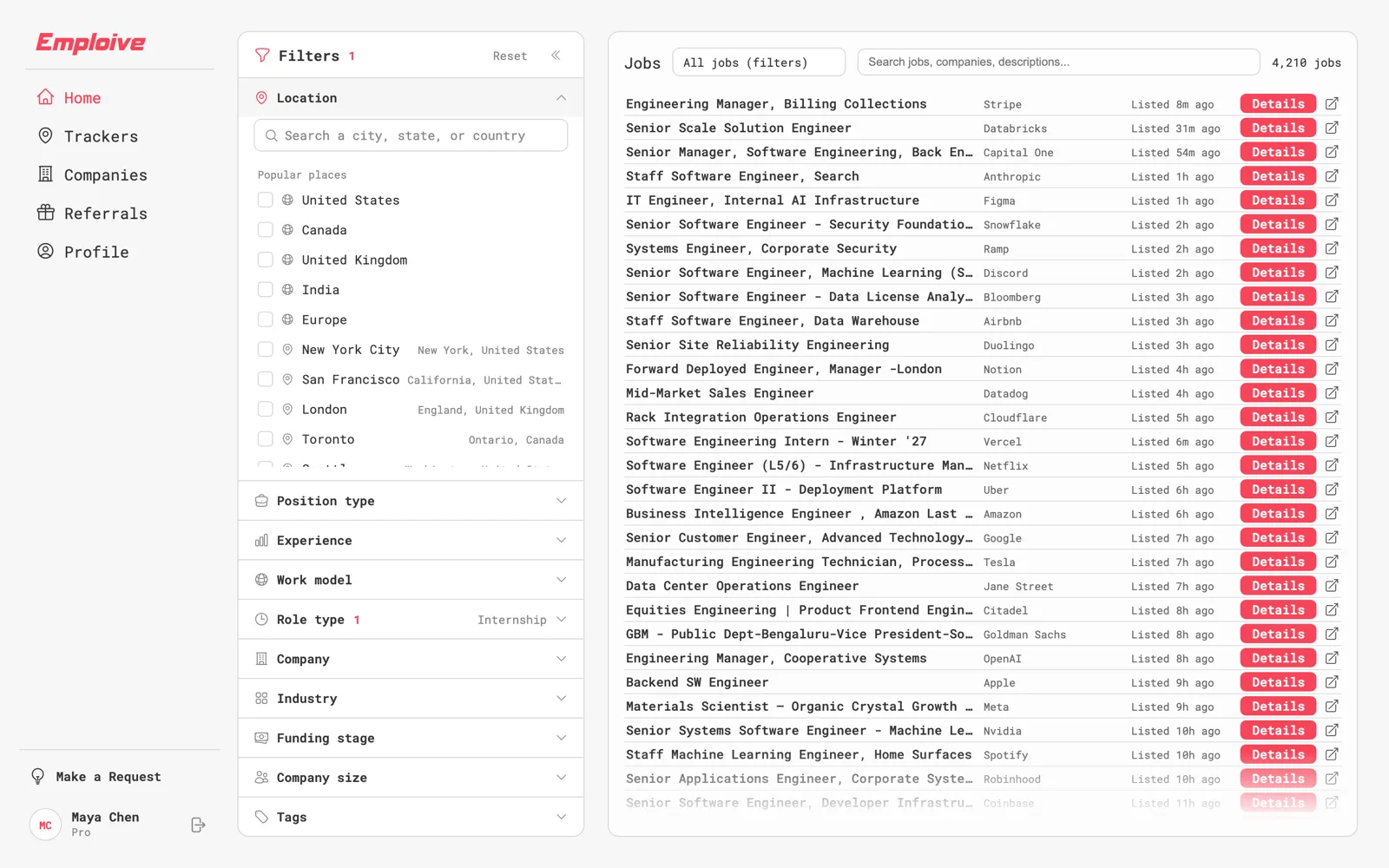Open external link for Meta Materials Scientist job
The height and width of the screenshot is (868, 1389).
pyautogui.click(x=1332, y=707)
